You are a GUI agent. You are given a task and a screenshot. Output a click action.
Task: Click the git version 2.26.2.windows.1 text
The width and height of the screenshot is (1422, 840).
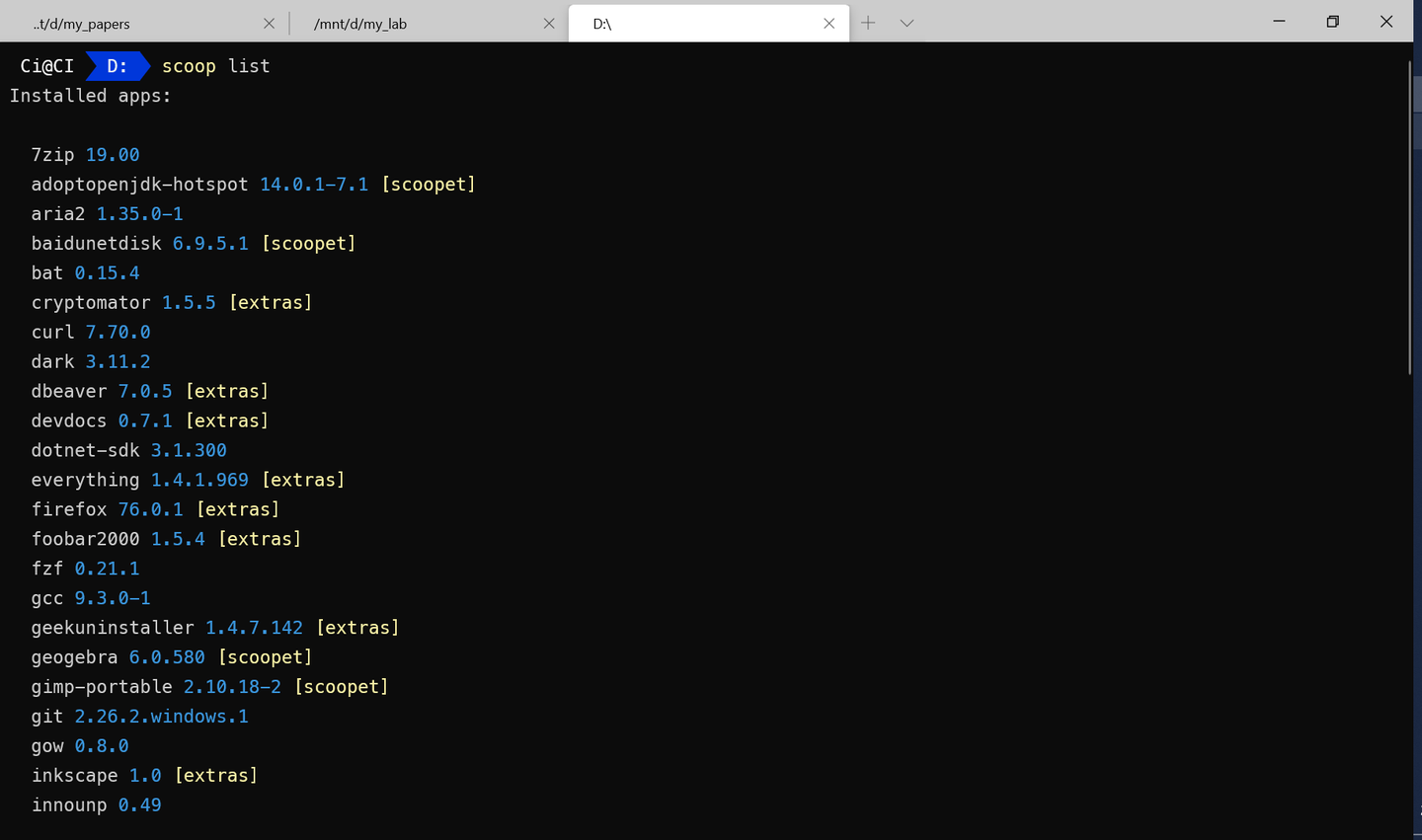click(161, 717)
